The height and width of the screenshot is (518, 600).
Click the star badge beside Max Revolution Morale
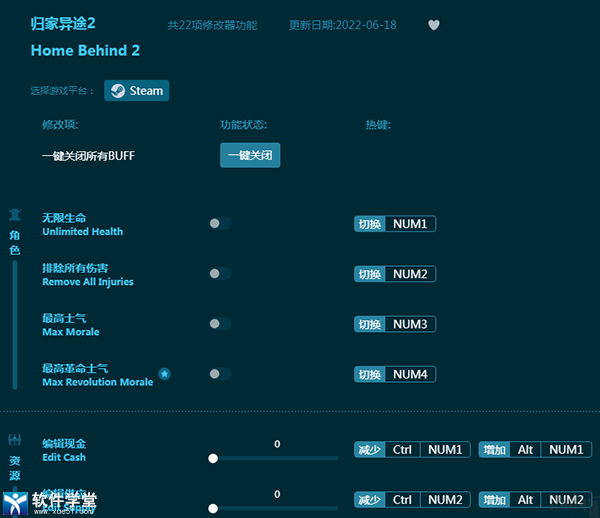coord(165,374)
